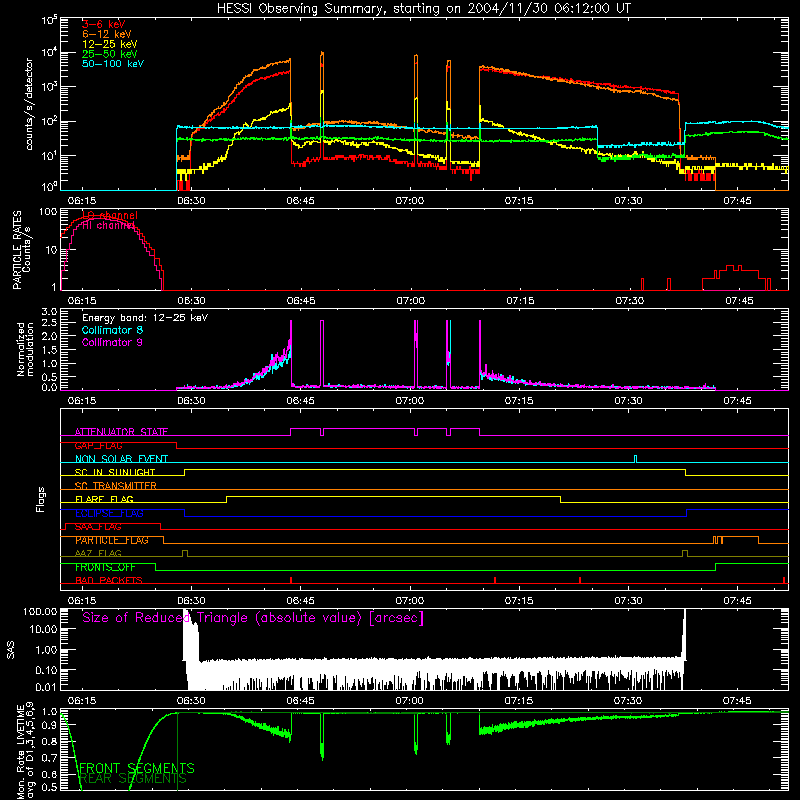Click the NON_SOLAR_EVENT spike near 07:30
800x800 pixels.
pyautogui.click(x=635, y=459)
